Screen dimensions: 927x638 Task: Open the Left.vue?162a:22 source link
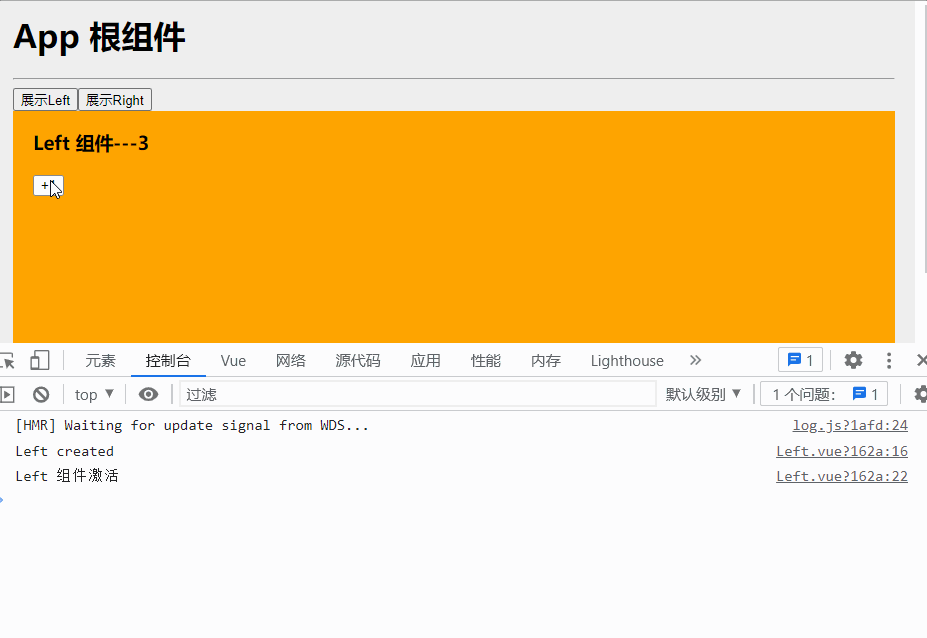[842, 476]
